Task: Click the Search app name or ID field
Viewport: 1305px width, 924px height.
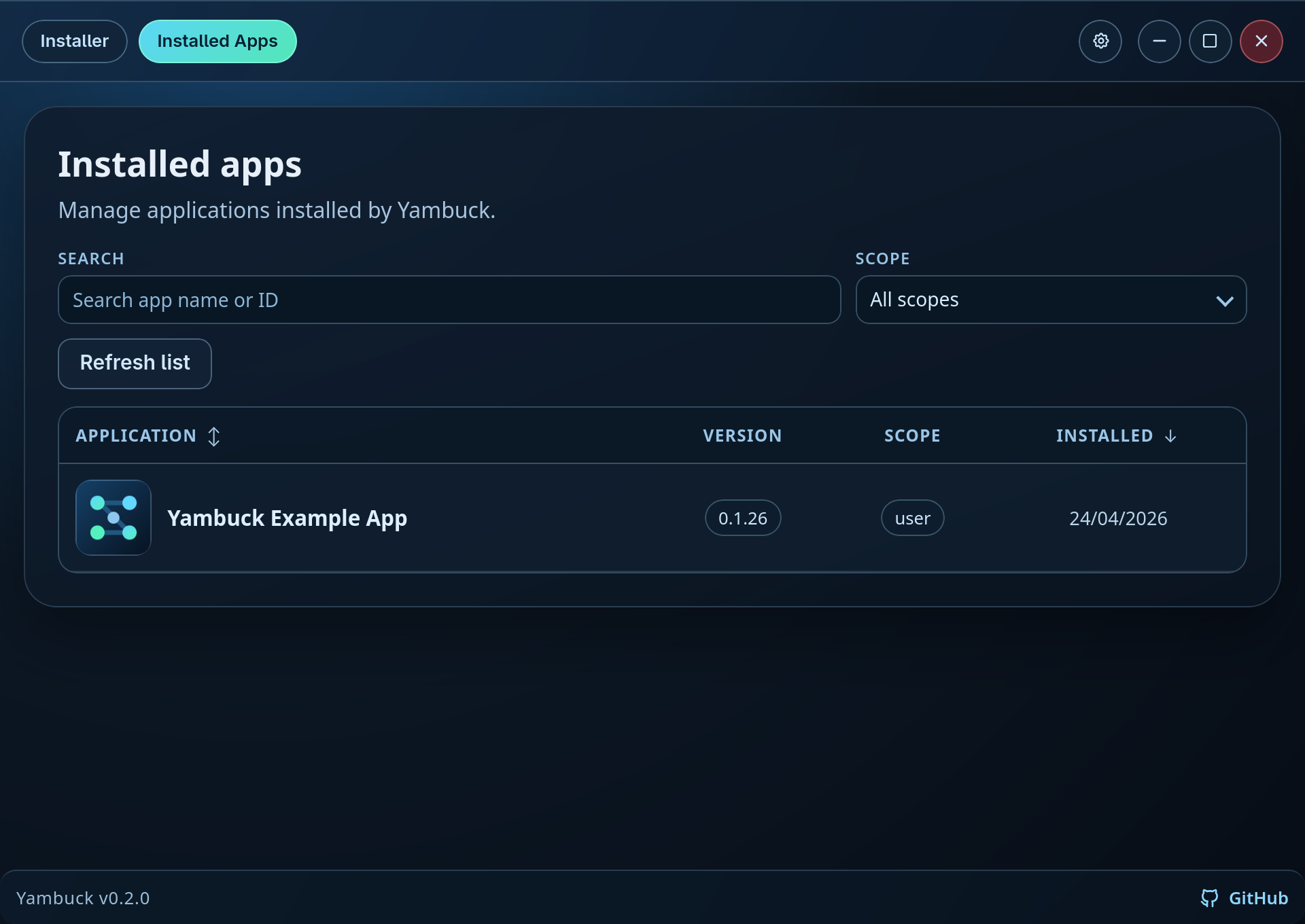Action: [449, 300]
